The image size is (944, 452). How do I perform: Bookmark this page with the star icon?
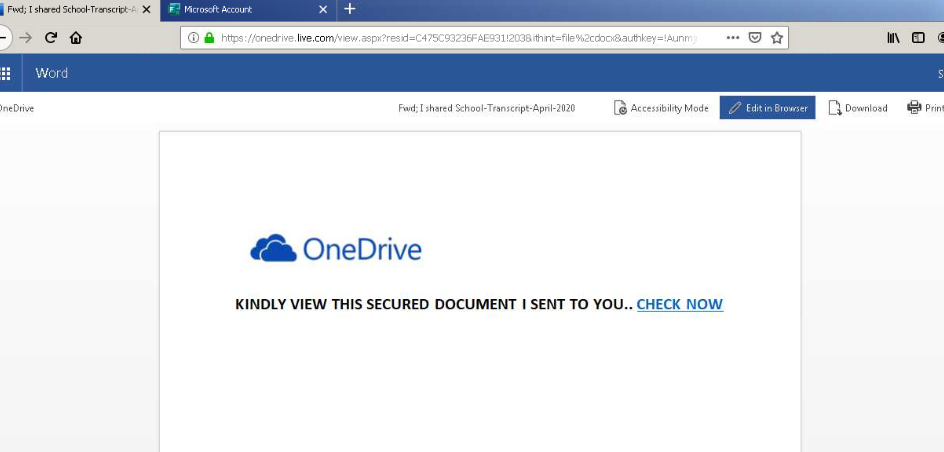click(x=777, y=38)
